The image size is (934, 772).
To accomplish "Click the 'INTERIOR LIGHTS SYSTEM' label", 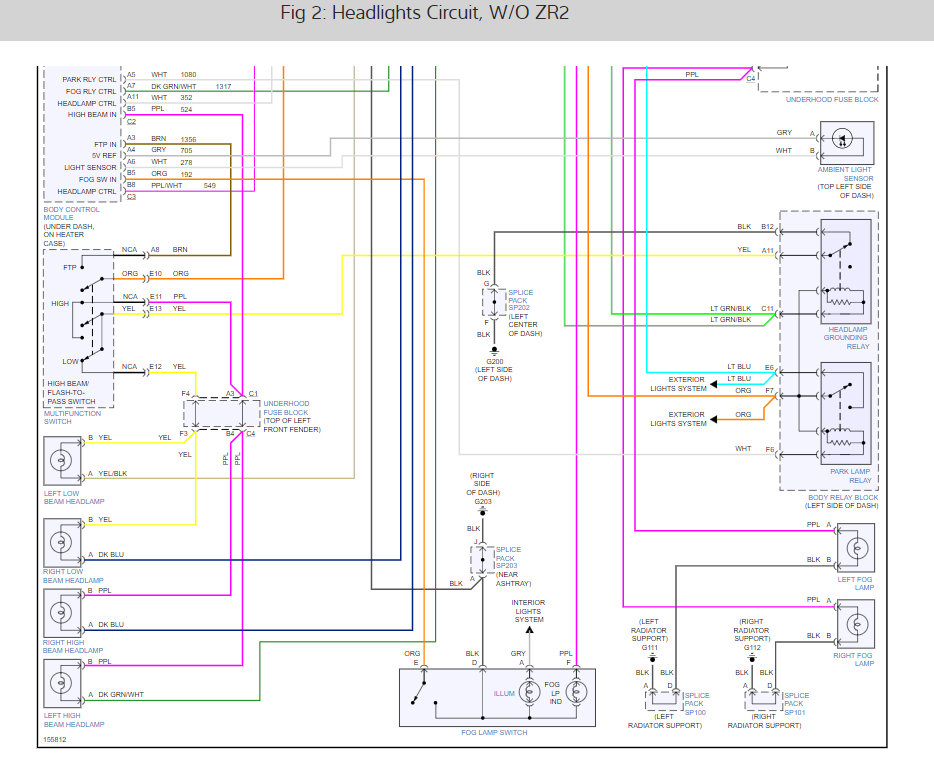I will pyautogui.click(x=528, y=611).
